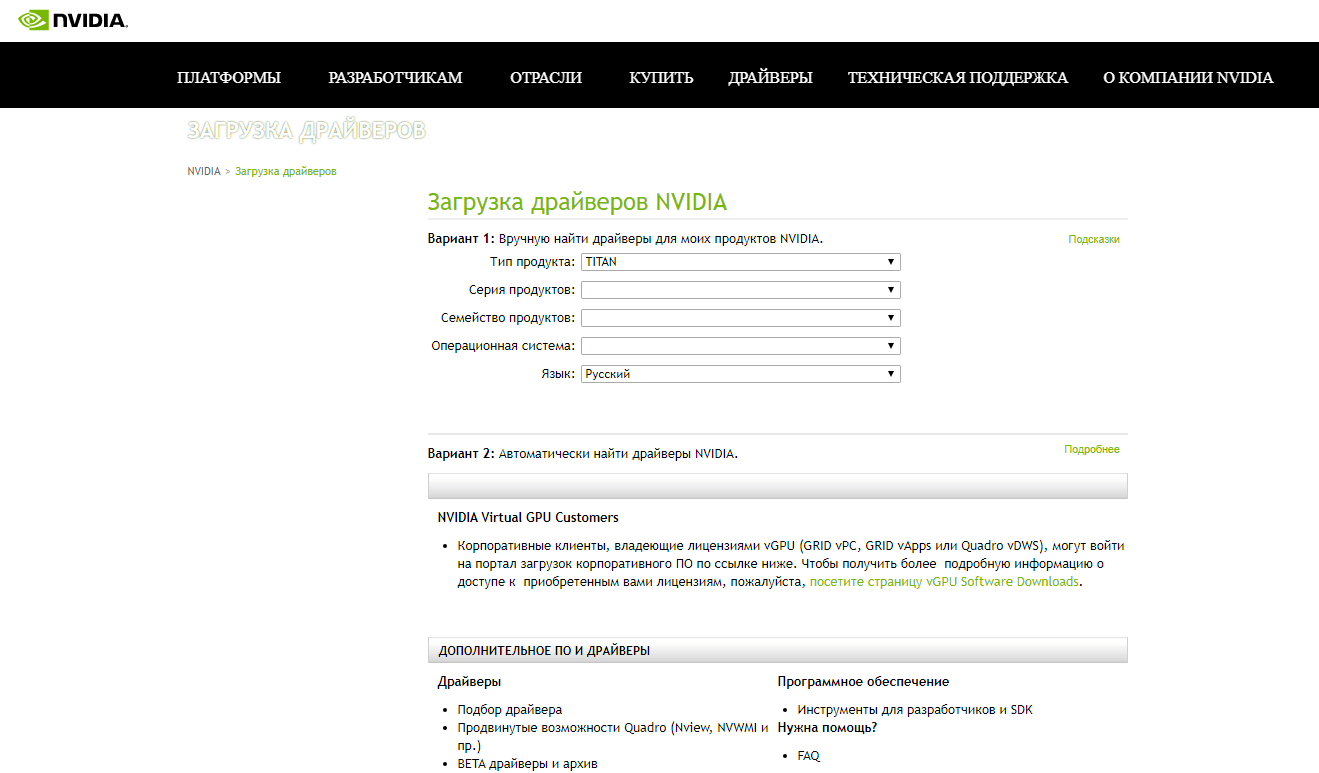
Task: Open О компании NVIDIA menu
Action: 1188,78
